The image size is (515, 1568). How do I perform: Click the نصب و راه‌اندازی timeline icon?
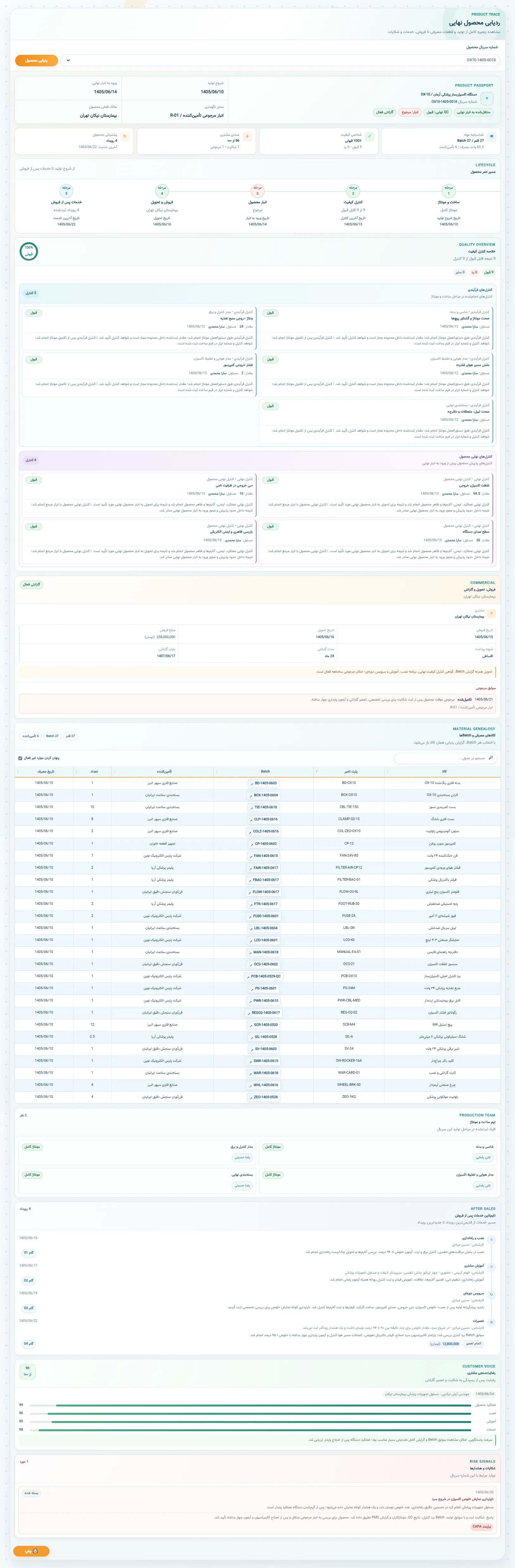coord(491,1239)
